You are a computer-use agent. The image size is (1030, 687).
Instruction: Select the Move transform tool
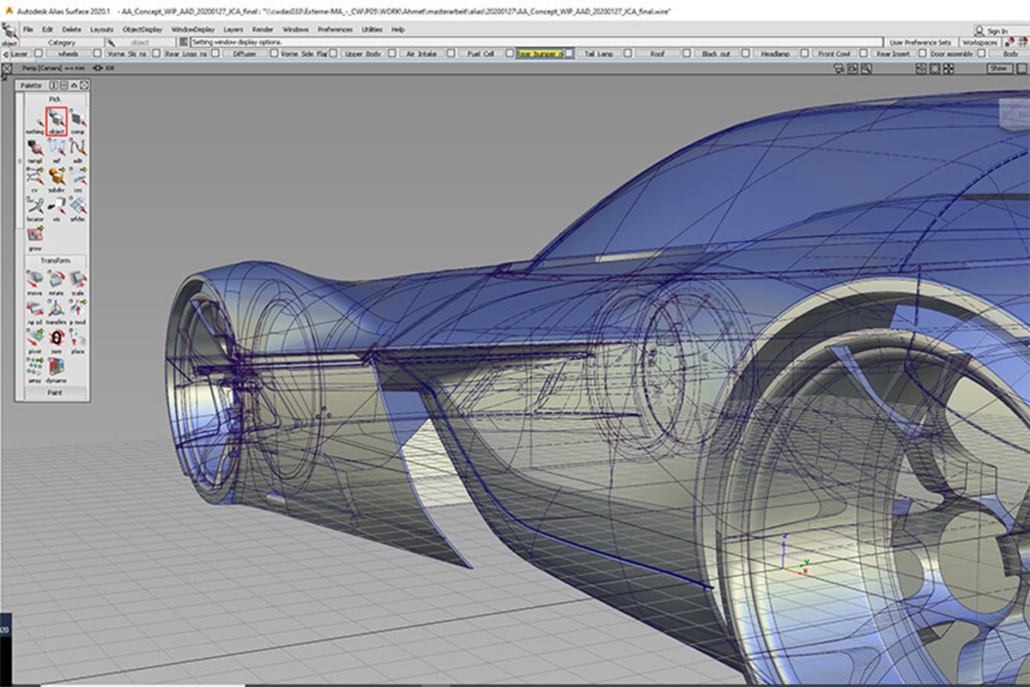point(35,283)
